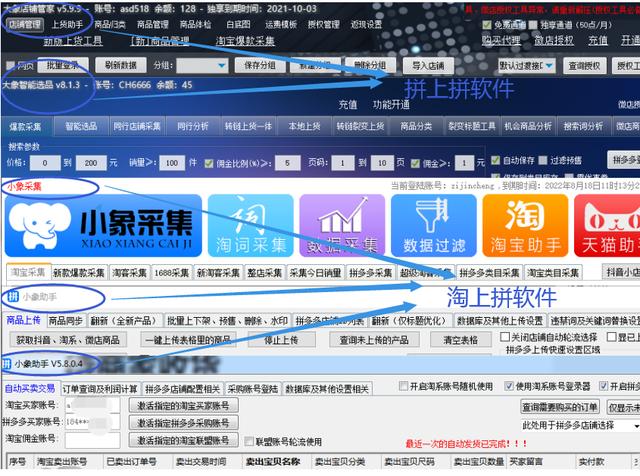Enable 使用淘系账号登录器 checkbox
Image resolution: width=640 pixels, height=476 pixels.
507,386
